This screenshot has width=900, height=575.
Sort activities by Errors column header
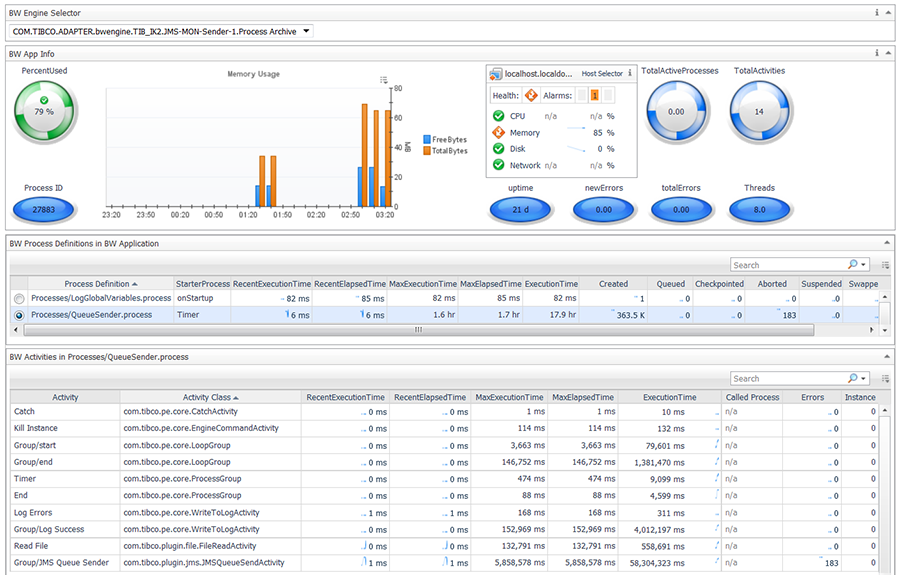pos(812,397)
